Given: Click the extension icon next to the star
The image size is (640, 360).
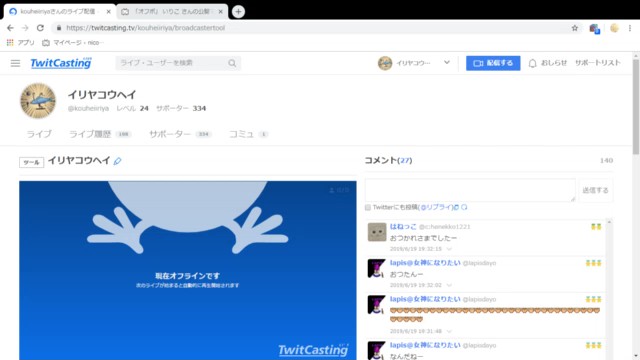Looking at the screenshot, I should coord(594,28).
